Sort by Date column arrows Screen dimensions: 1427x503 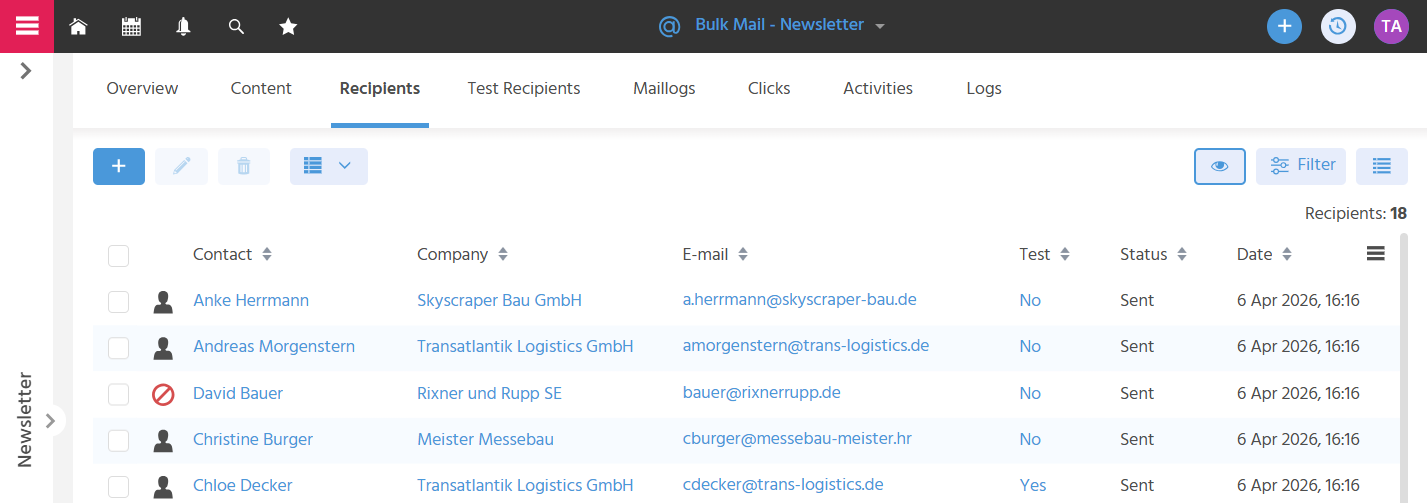tap(1287, 254)
